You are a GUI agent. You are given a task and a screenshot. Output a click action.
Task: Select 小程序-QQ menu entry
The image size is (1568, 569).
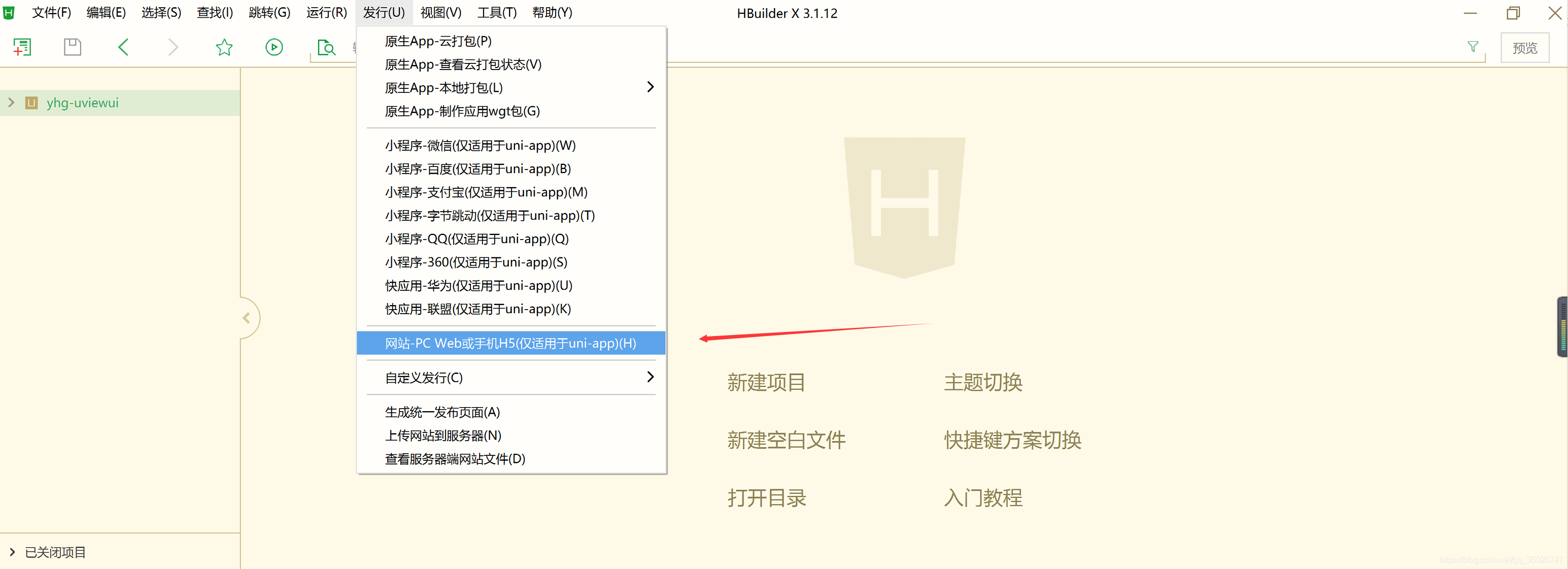point(510,239)
